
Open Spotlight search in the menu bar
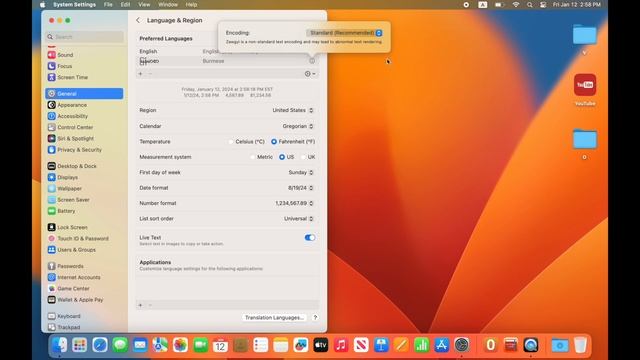pyautogui.click(x=529, y=5)
